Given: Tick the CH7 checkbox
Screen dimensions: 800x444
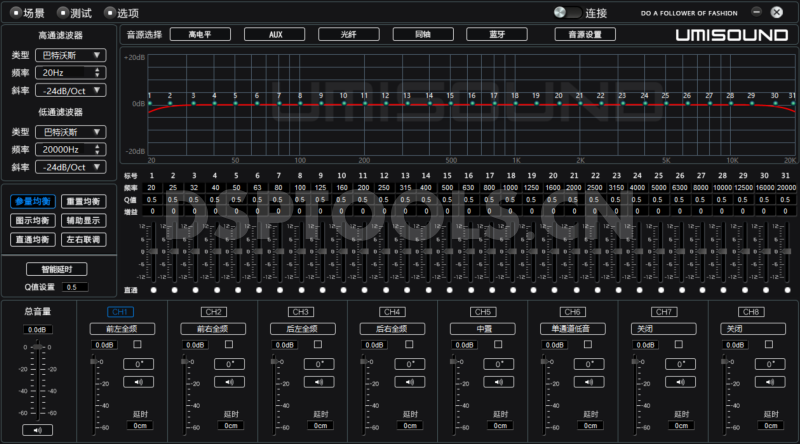Looking at the screenshot, I should [679, 344].
